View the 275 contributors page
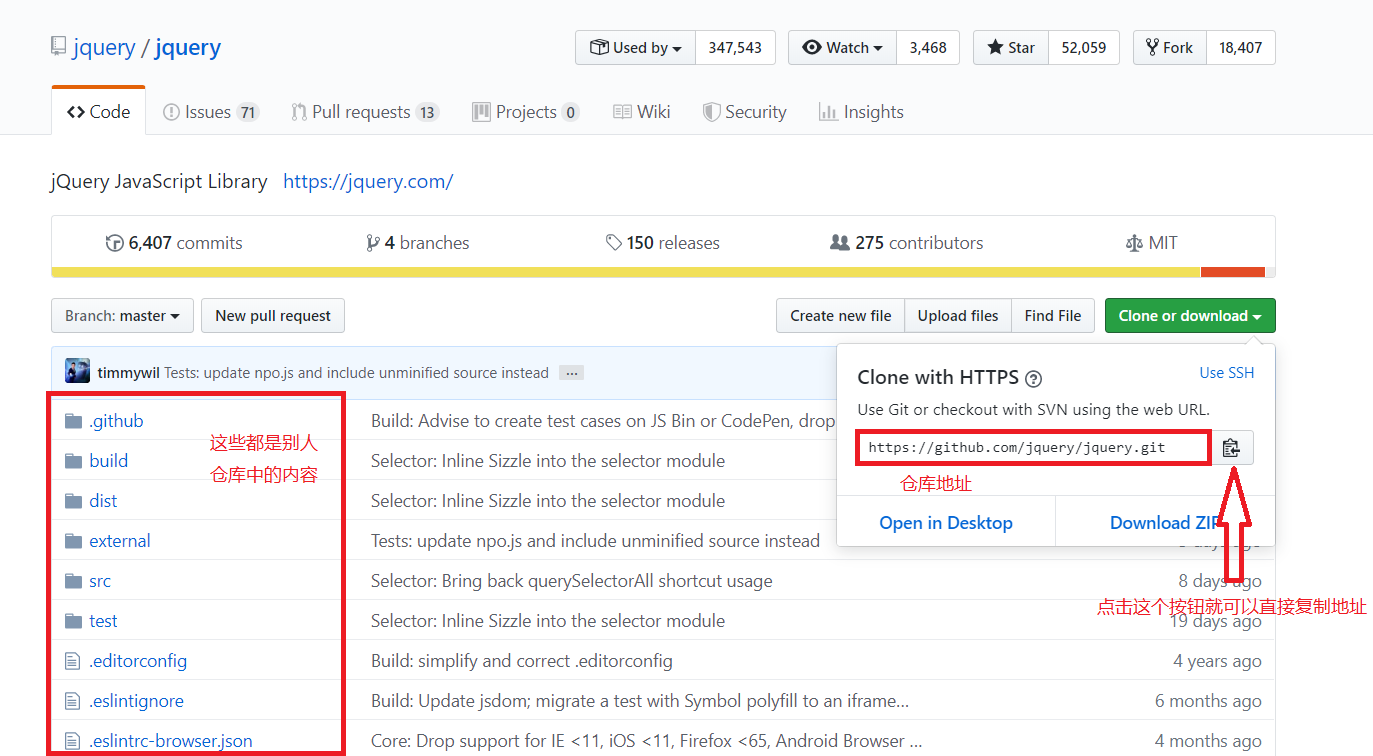This screenshot has width=1373, height=756. [x=907, y=243]
